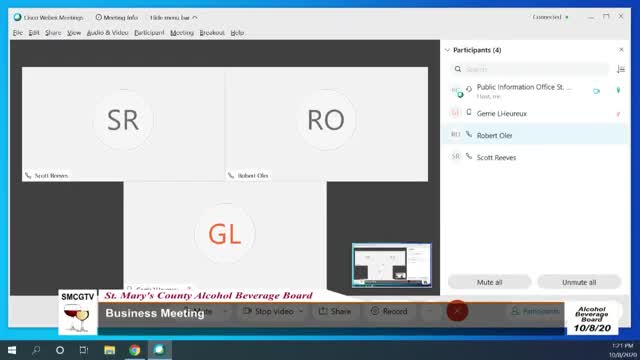Click the sort participants icon
This screenshot has height=360, width=640.
[621, 69]
